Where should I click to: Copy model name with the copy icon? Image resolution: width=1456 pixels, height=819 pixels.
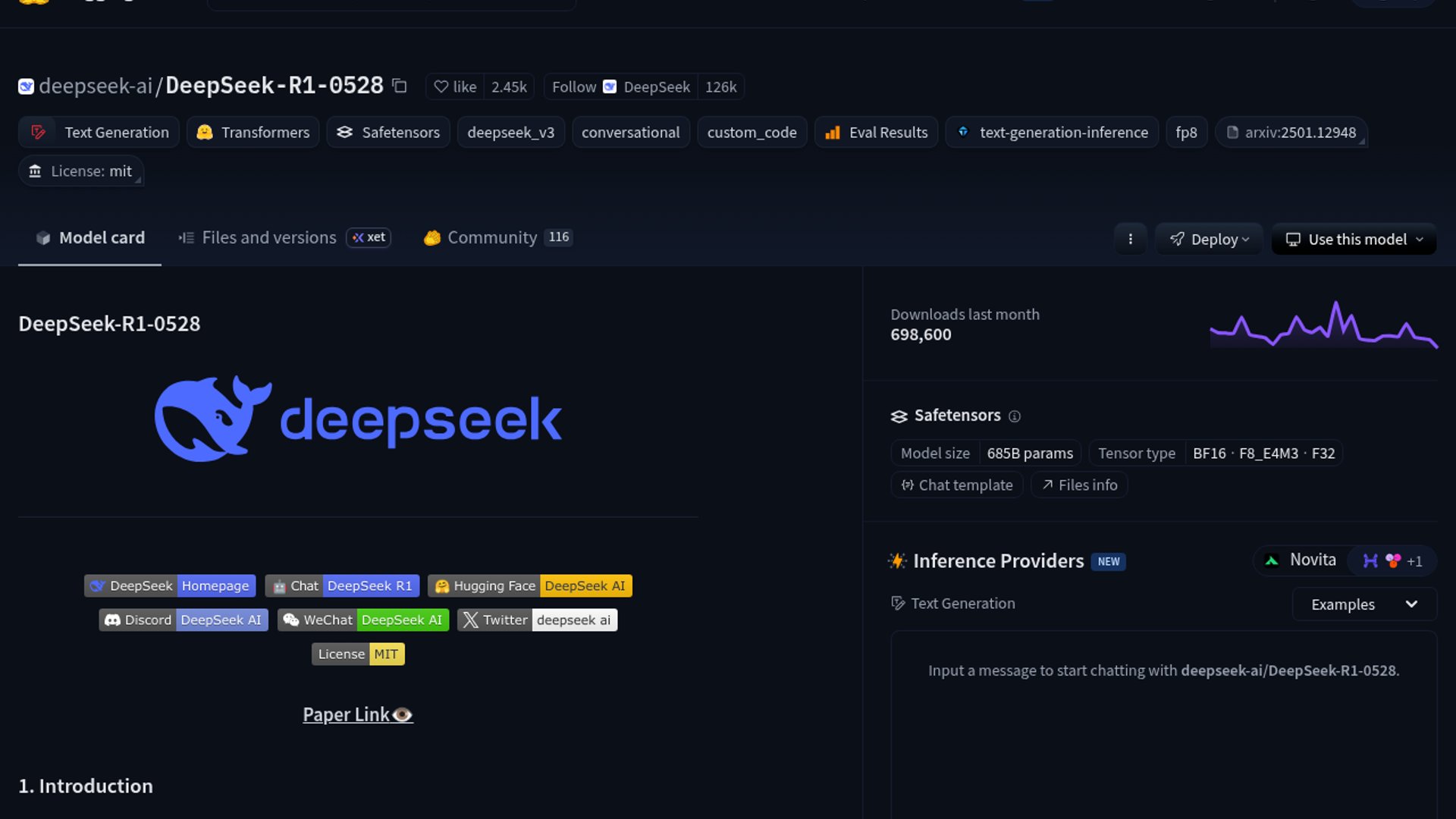[400, 86]
